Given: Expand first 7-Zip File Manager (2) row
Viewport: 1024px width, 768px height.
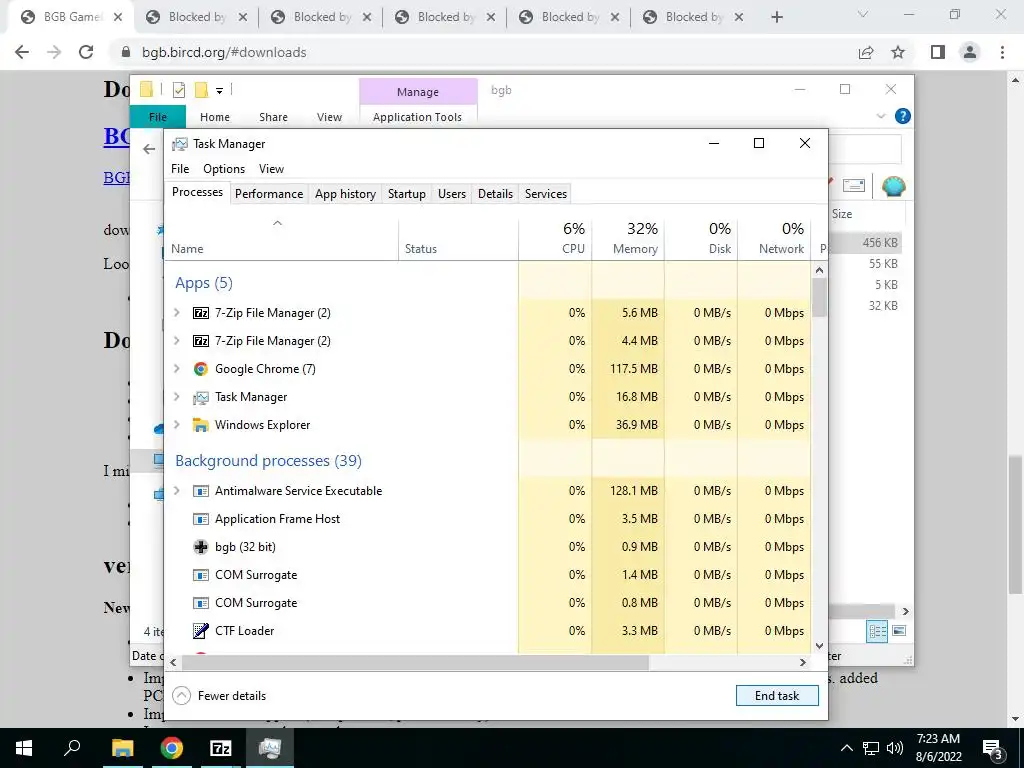Looking at the screenshot, I should pyautogui.click(x=176, y=313).
